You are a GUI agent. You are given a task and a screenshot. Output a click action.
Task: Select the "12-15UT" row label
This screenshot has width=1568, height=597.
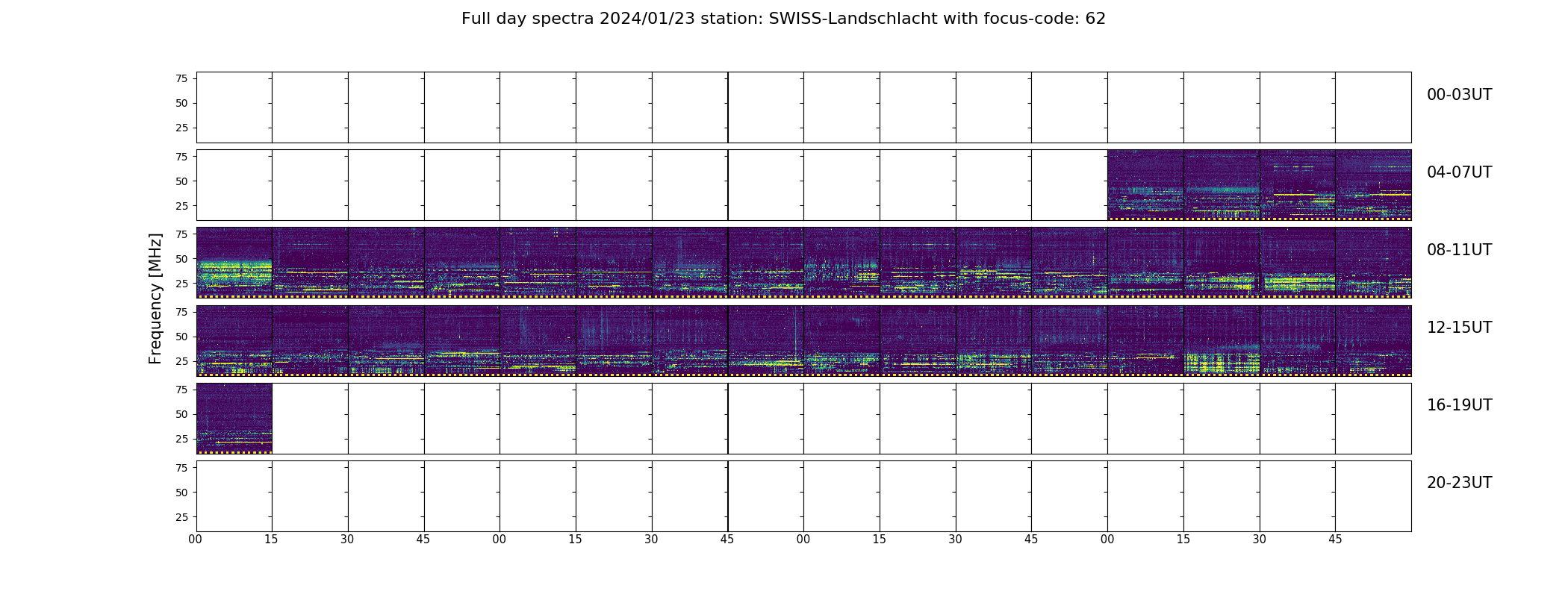click(x=1459, y=328)
